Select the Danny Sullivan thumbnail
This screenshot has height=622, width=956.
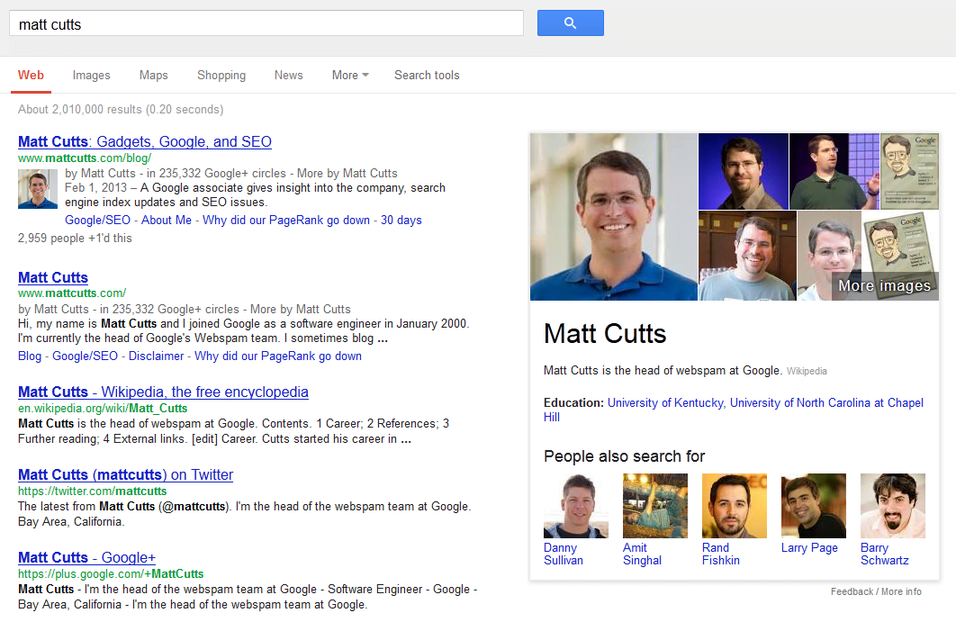coord(576,505)
